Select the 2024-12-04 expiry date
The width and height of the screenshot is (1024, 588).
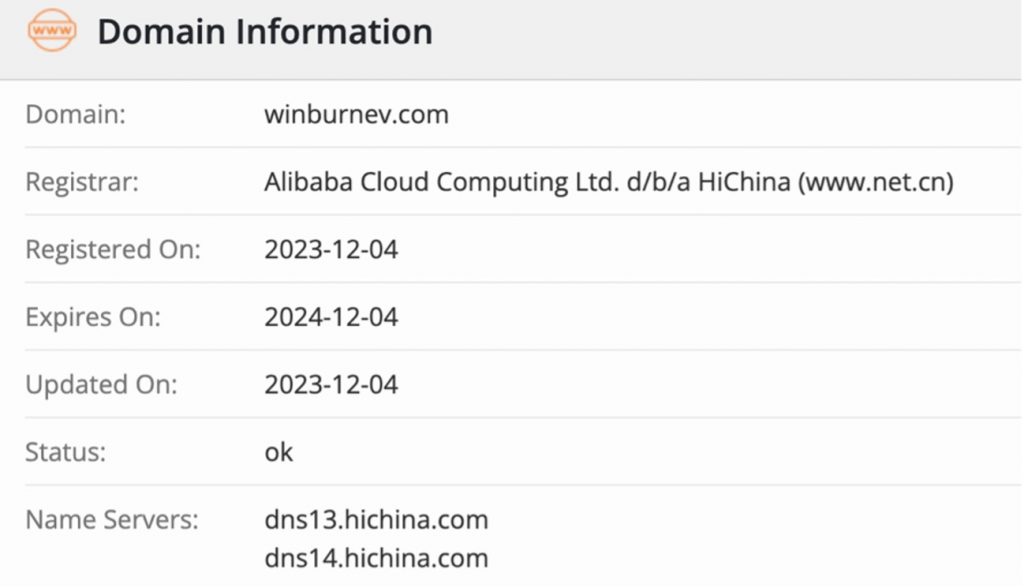[x=331, y=318]
